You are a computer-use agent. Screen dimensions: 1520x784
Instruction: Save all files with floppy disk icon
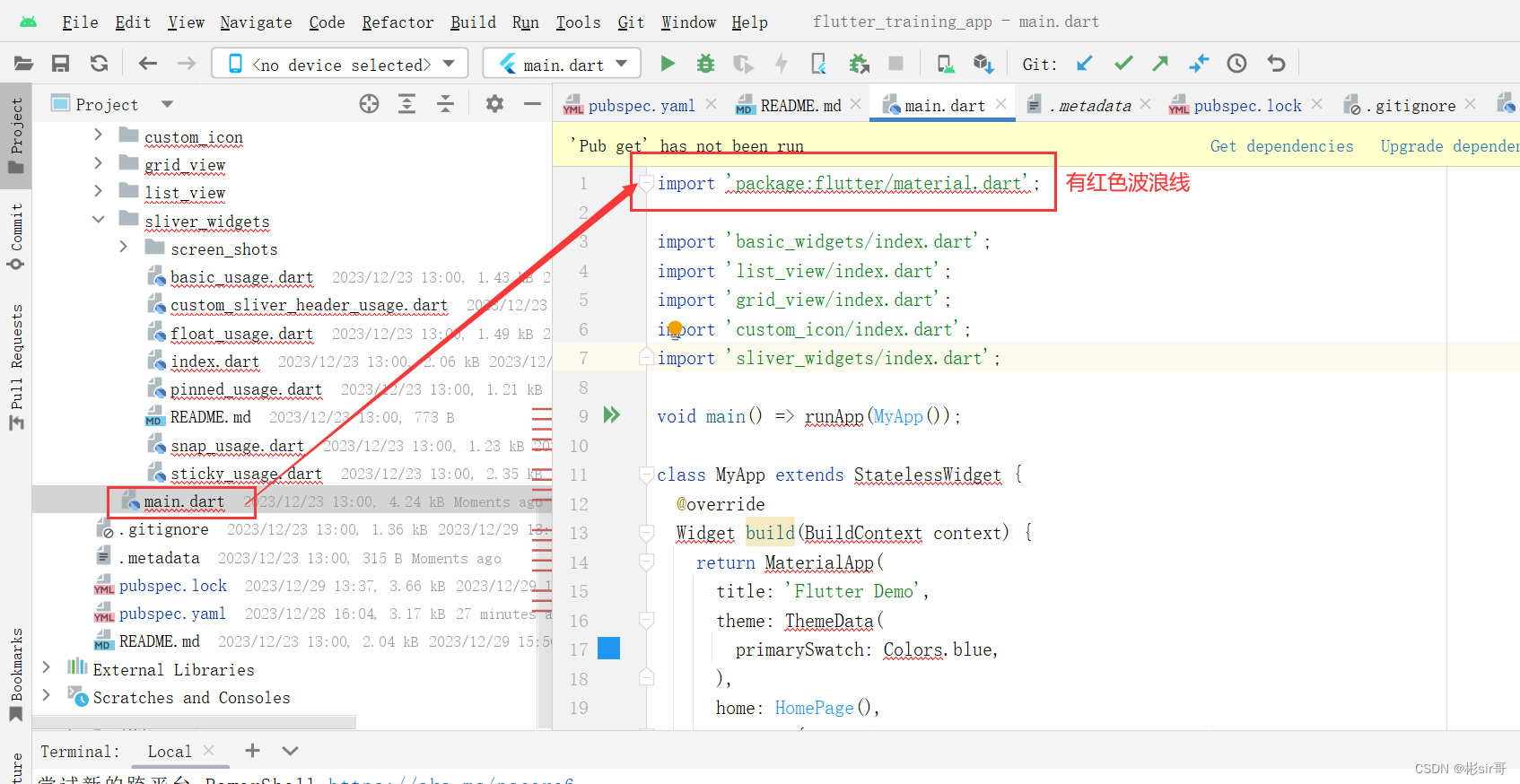click(x=61, y=64)
